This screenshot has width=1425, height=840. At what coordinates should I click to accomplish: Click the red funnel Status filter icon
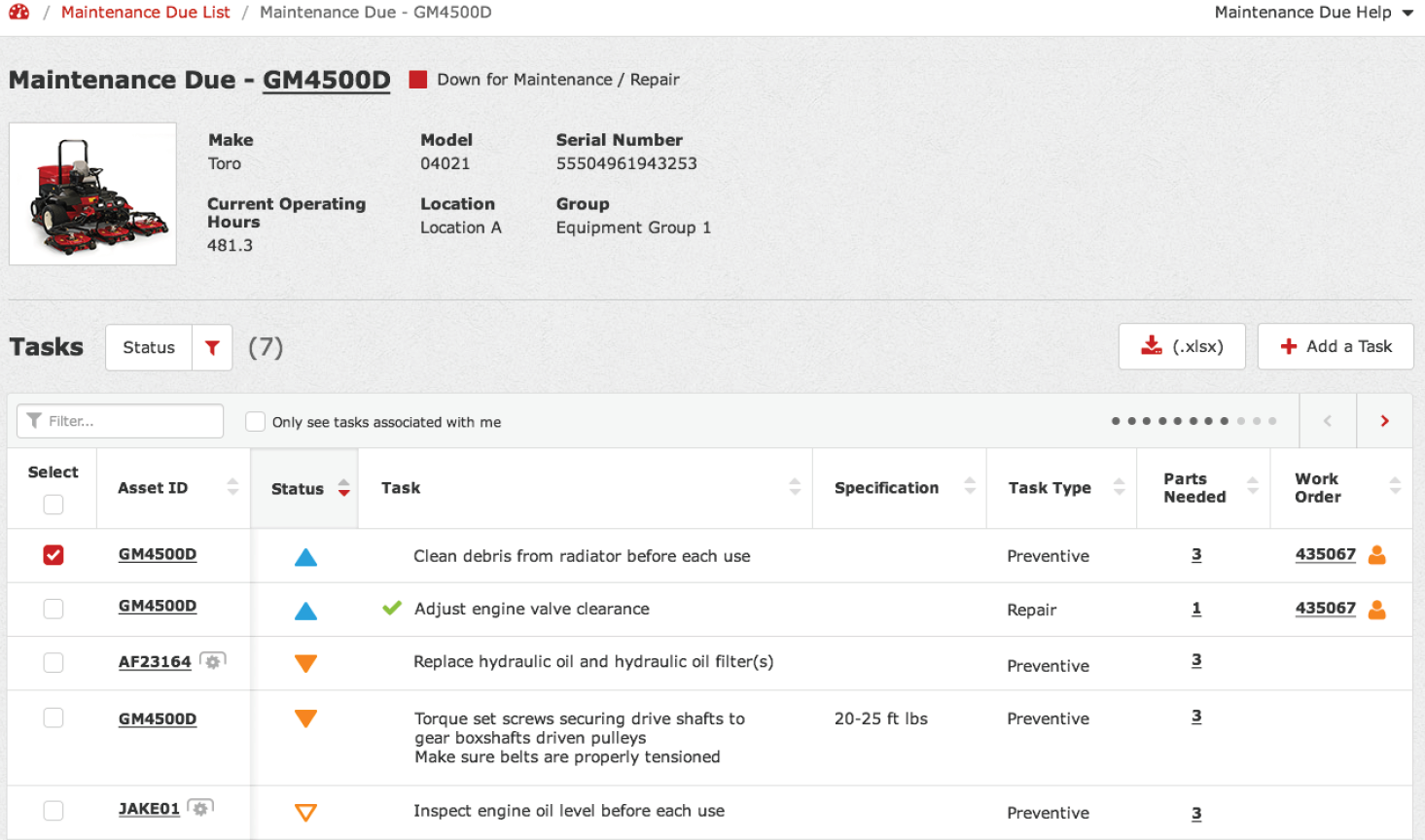pos(212,347)
